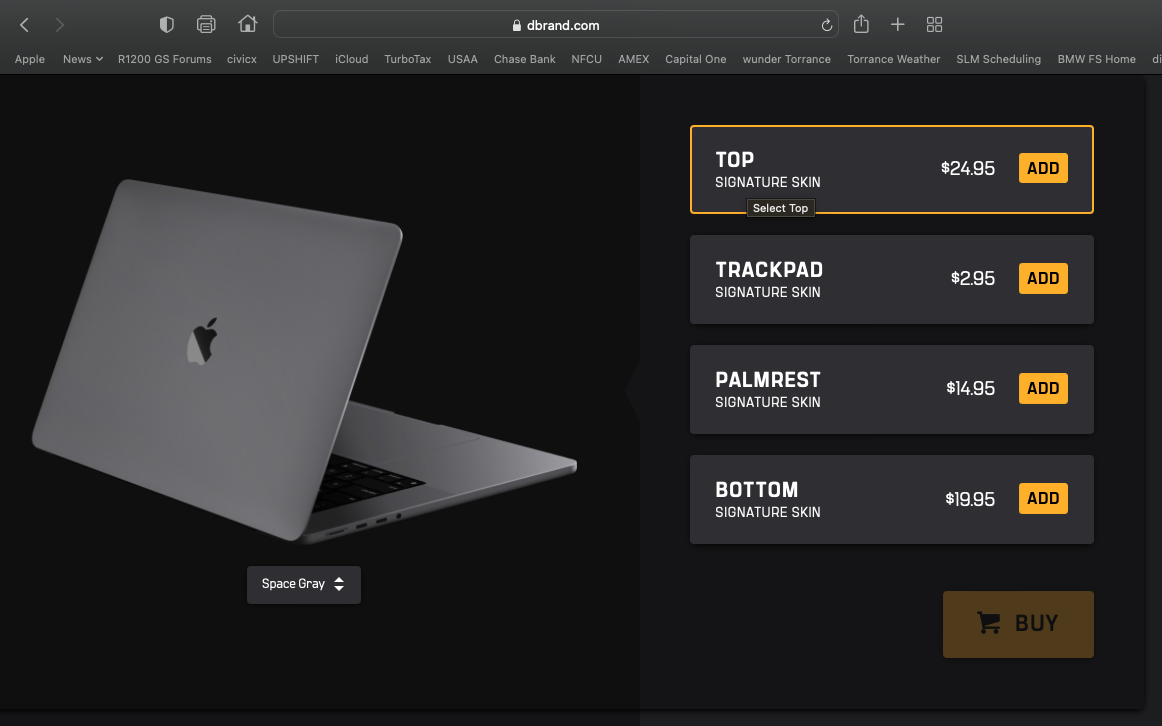Click the $14.95 Palmrest price

tap(970, 388)
